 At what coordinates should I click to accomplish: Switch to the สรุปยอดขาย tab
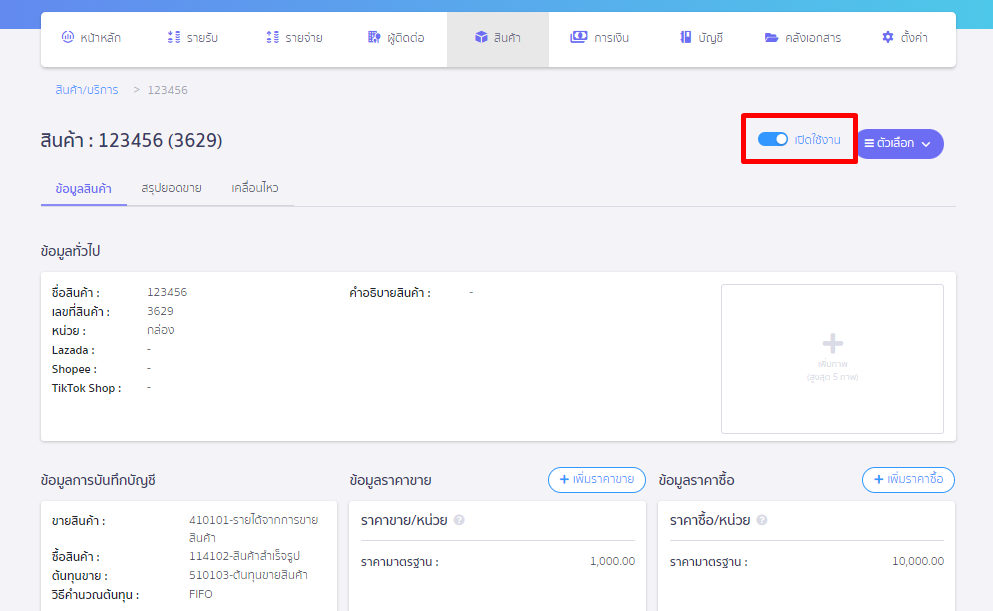pyautogui.click(x=171, y=188)
